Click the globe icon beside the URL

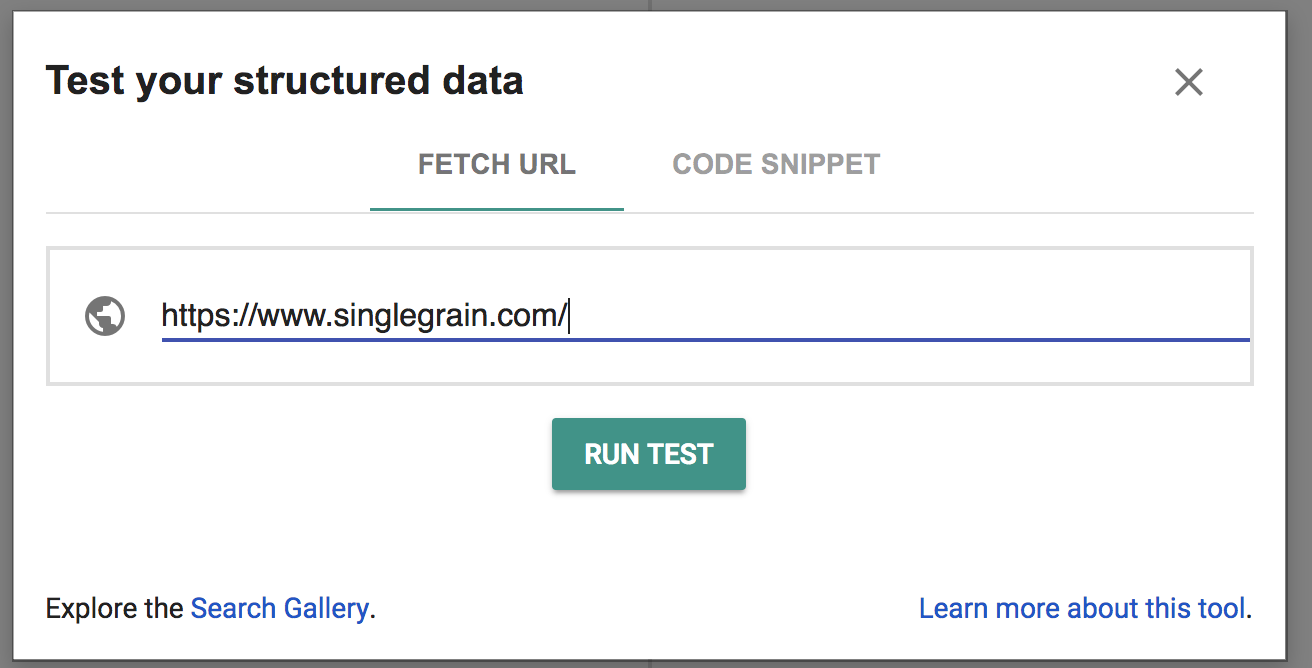pos(105,316)
